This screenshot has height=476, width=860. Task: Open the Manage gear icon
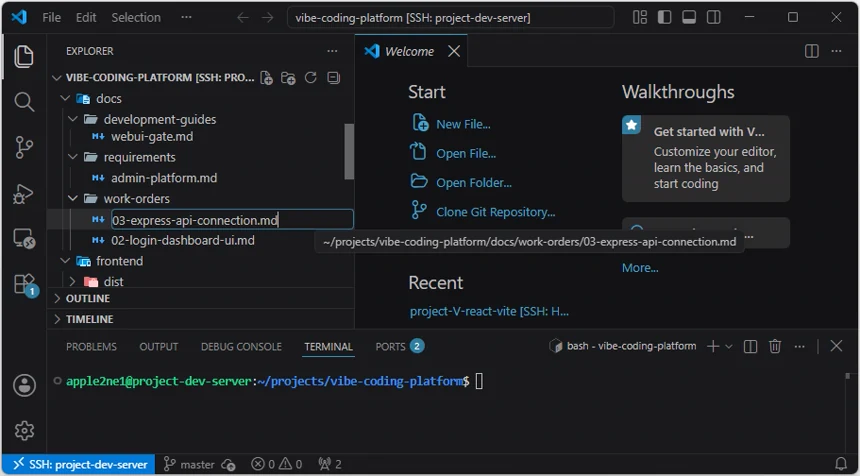tap(24, 430)
